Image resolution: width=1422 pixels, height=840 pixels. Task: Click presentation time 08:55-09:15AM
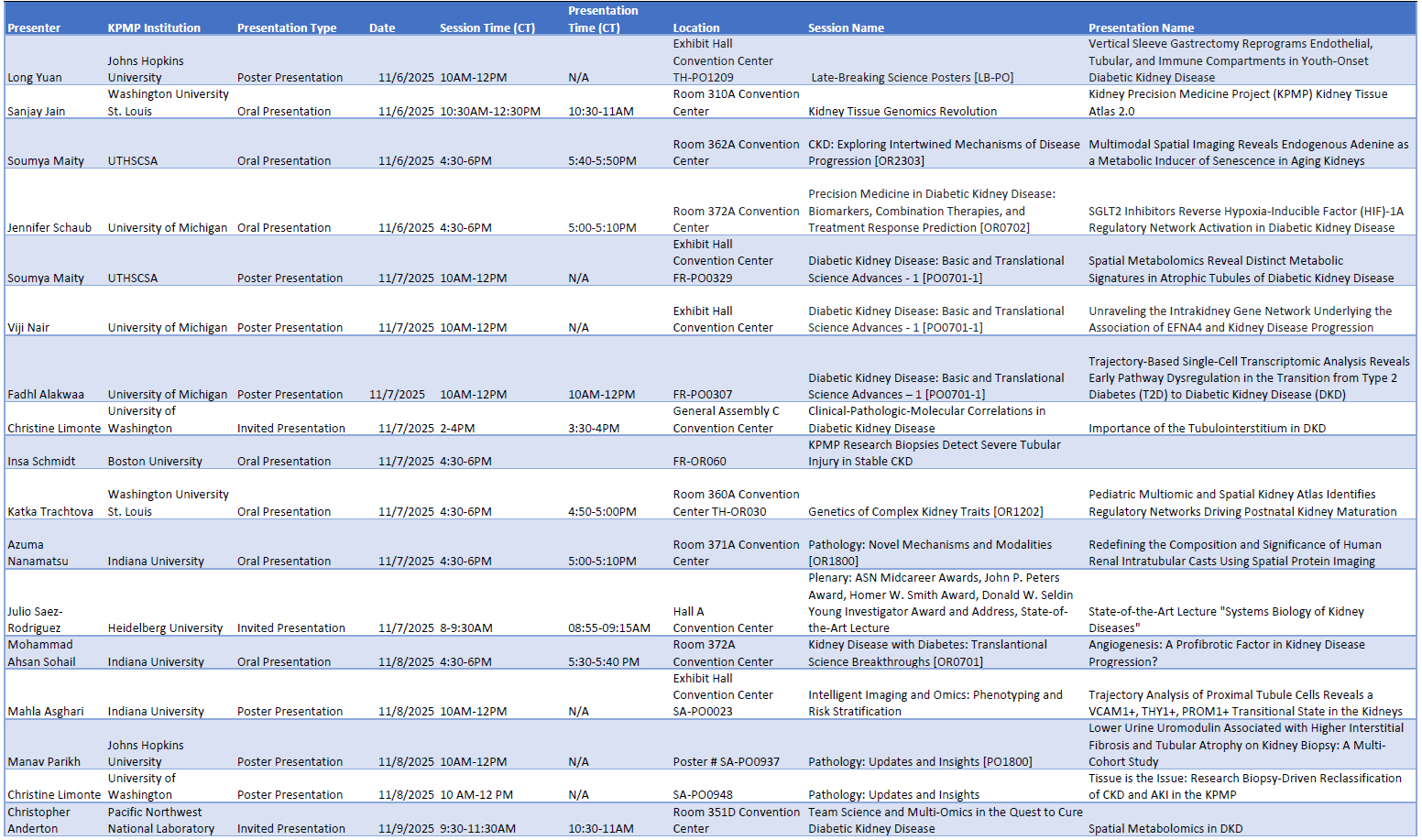609,627
